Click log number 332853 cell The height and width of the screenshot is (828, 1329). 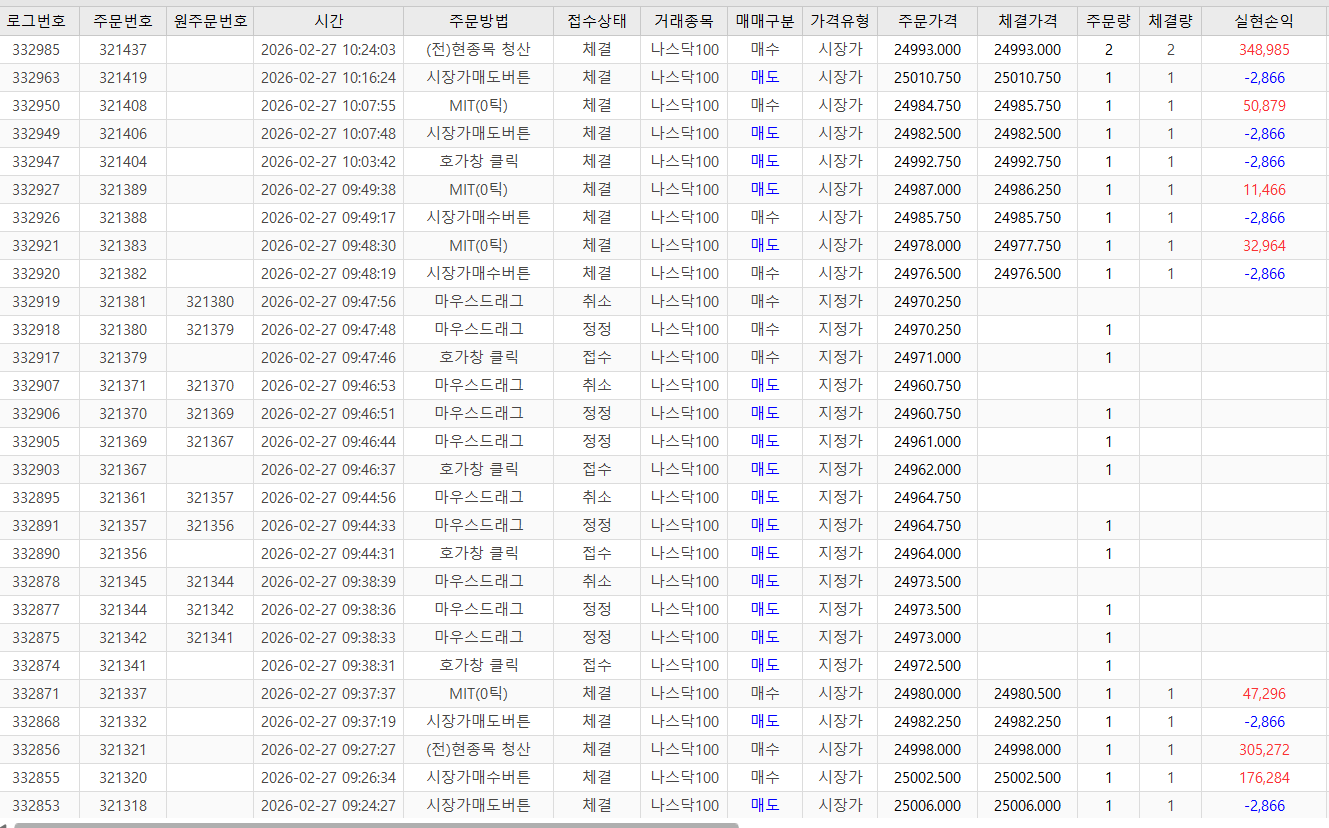pos(36,805)
